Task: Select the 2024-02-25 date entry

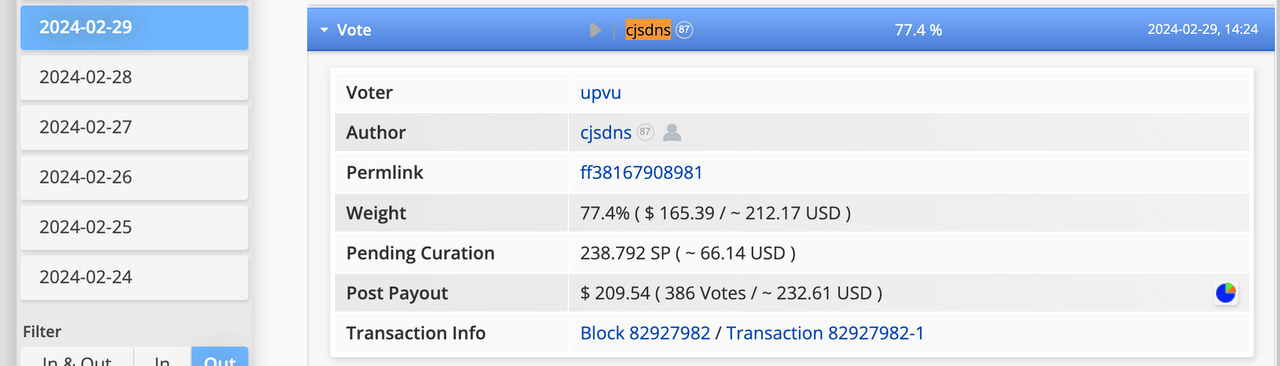Action: (x=134, y=227)
